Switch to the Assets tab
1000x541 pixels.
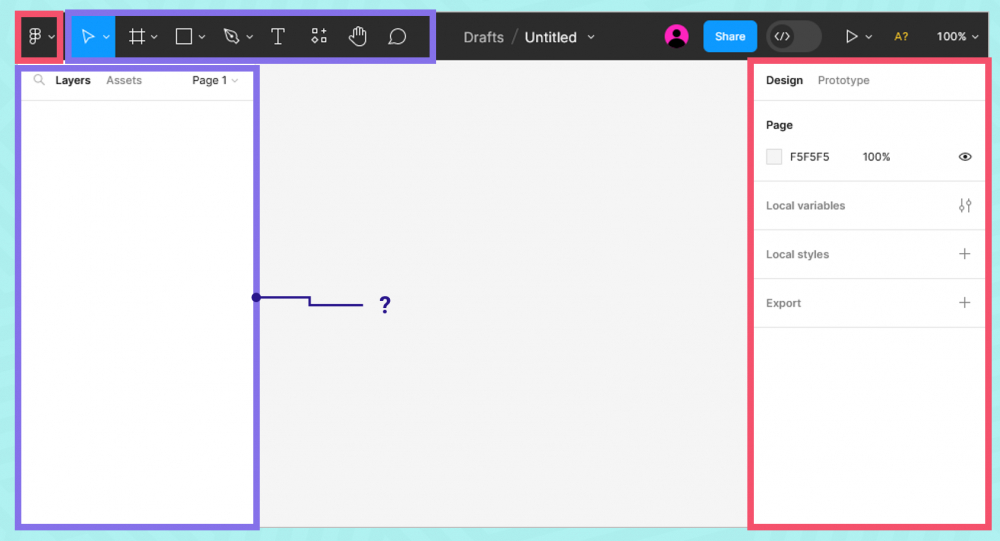click(x=124, y=81)
